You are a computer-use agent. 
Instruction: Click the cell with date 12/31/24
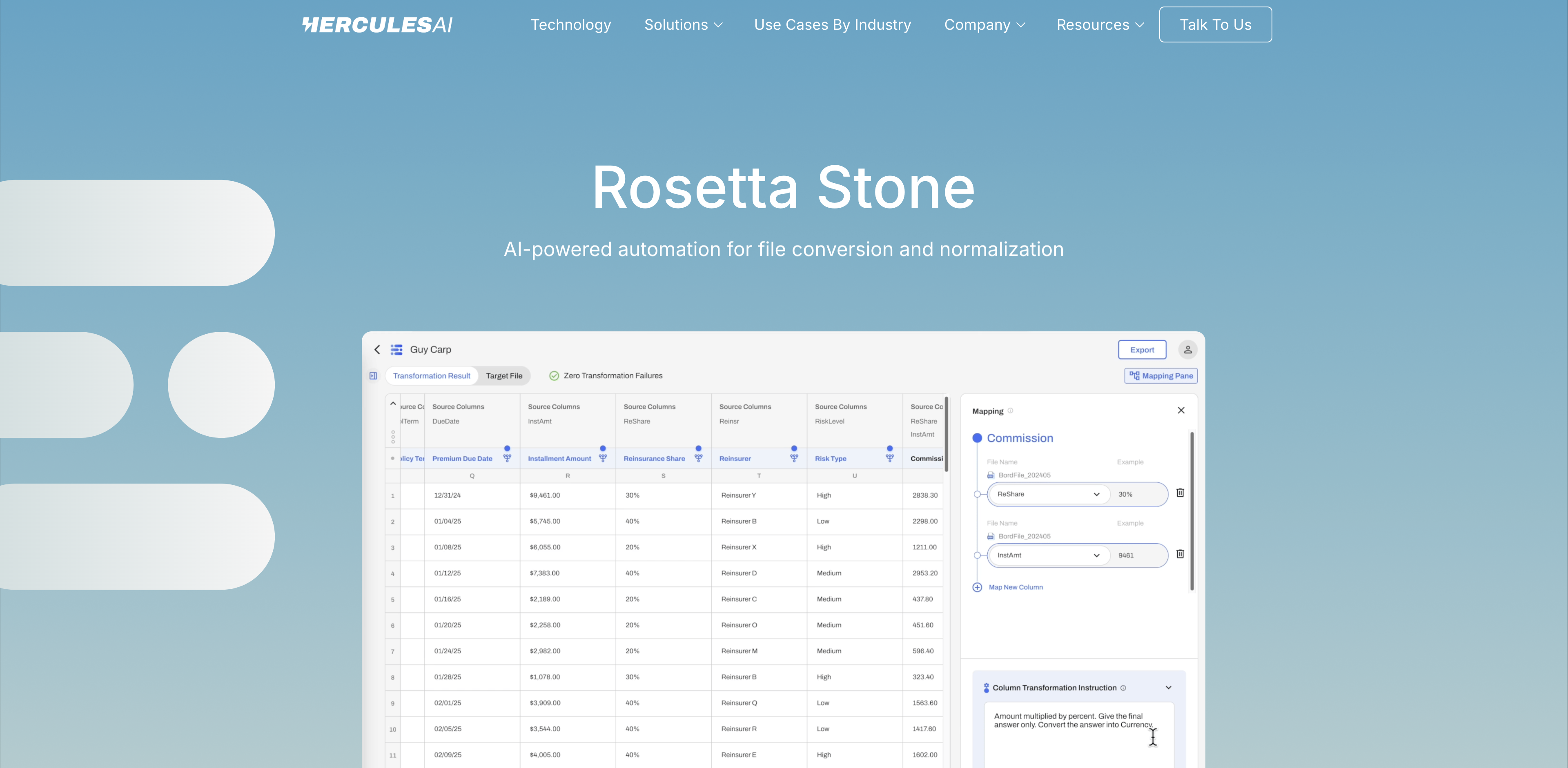[472, 495]
